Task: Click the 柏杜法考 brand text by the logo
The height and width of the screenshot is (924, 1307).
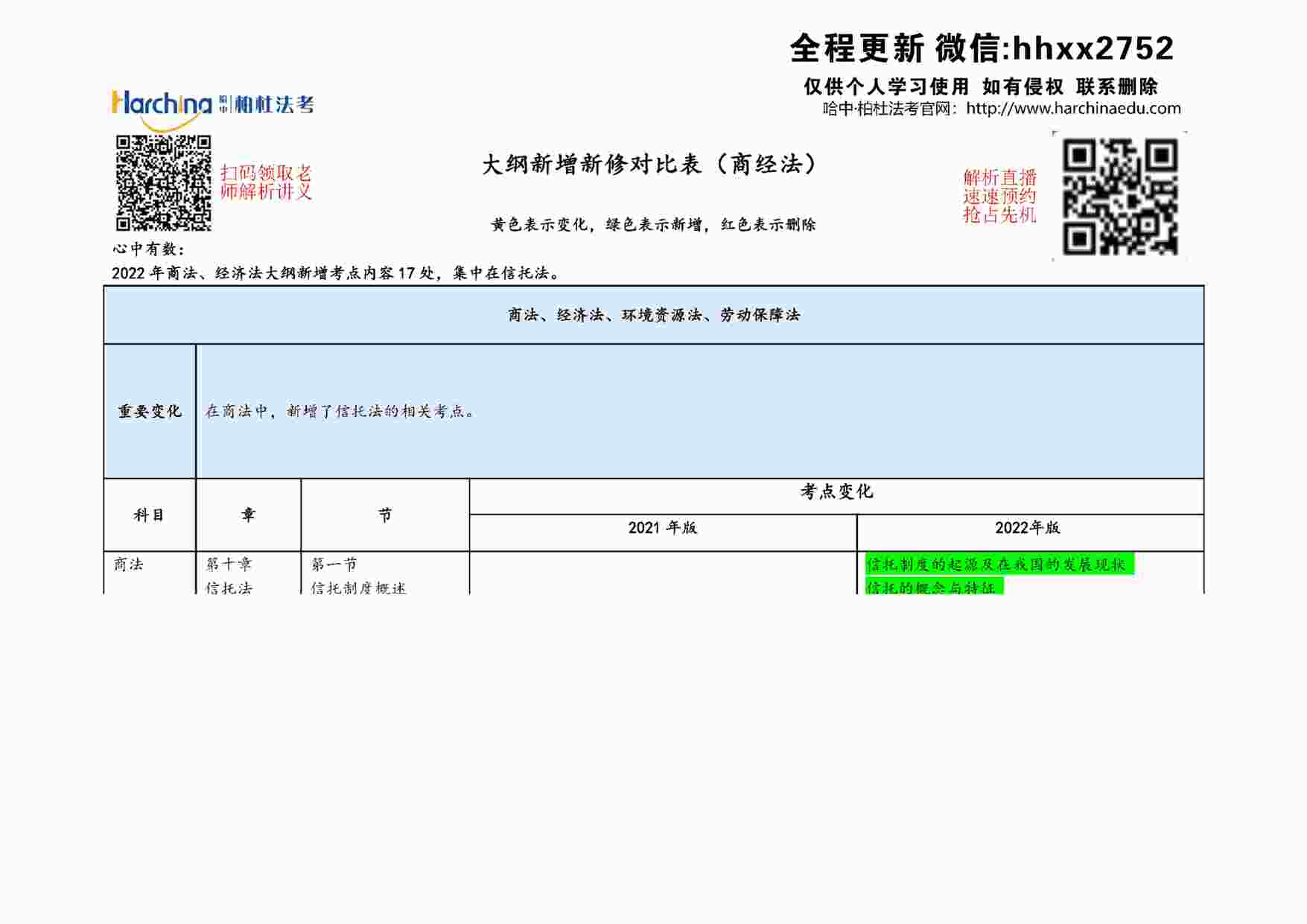Action: point(274,104)
